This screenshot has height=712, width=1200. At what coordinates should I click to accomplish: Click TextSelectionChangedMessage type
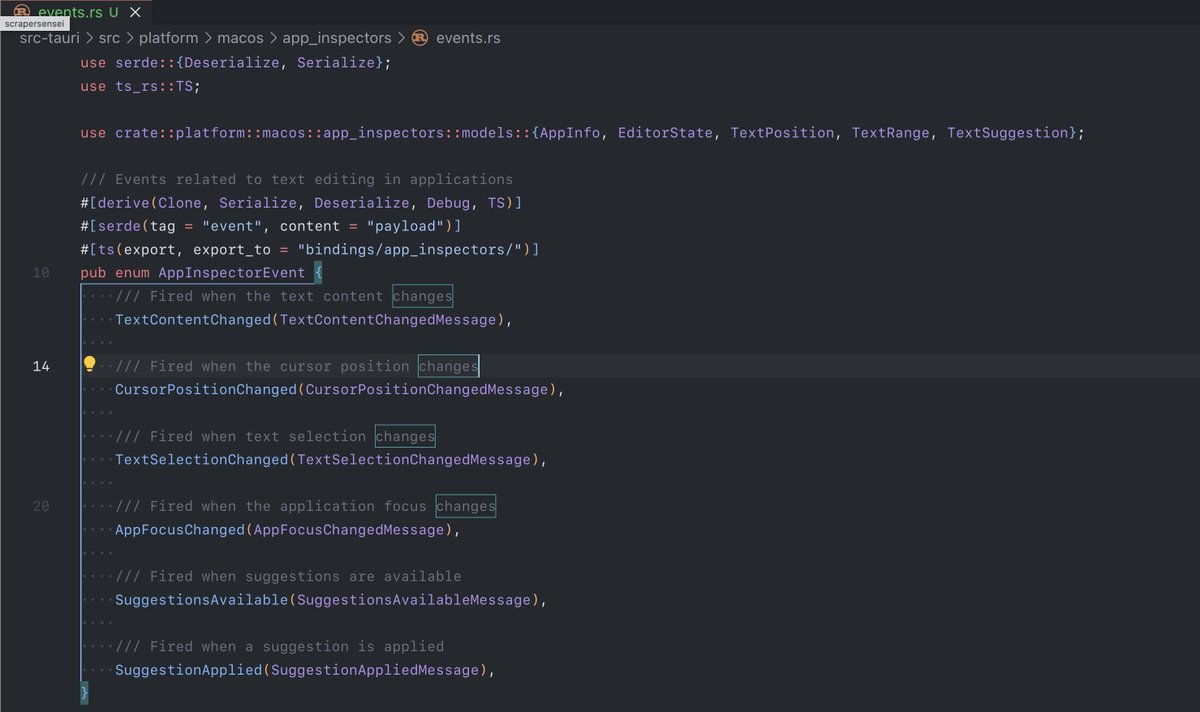pos(414,460)
